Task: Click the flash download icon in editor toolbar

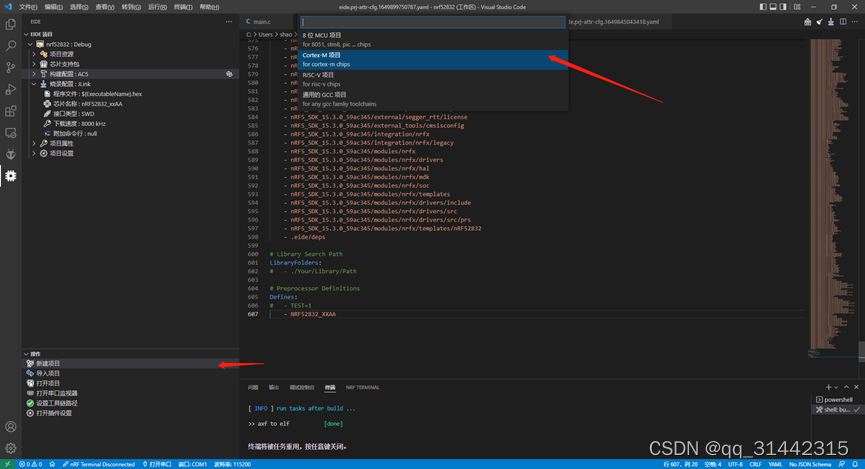Action: (831, 22)
